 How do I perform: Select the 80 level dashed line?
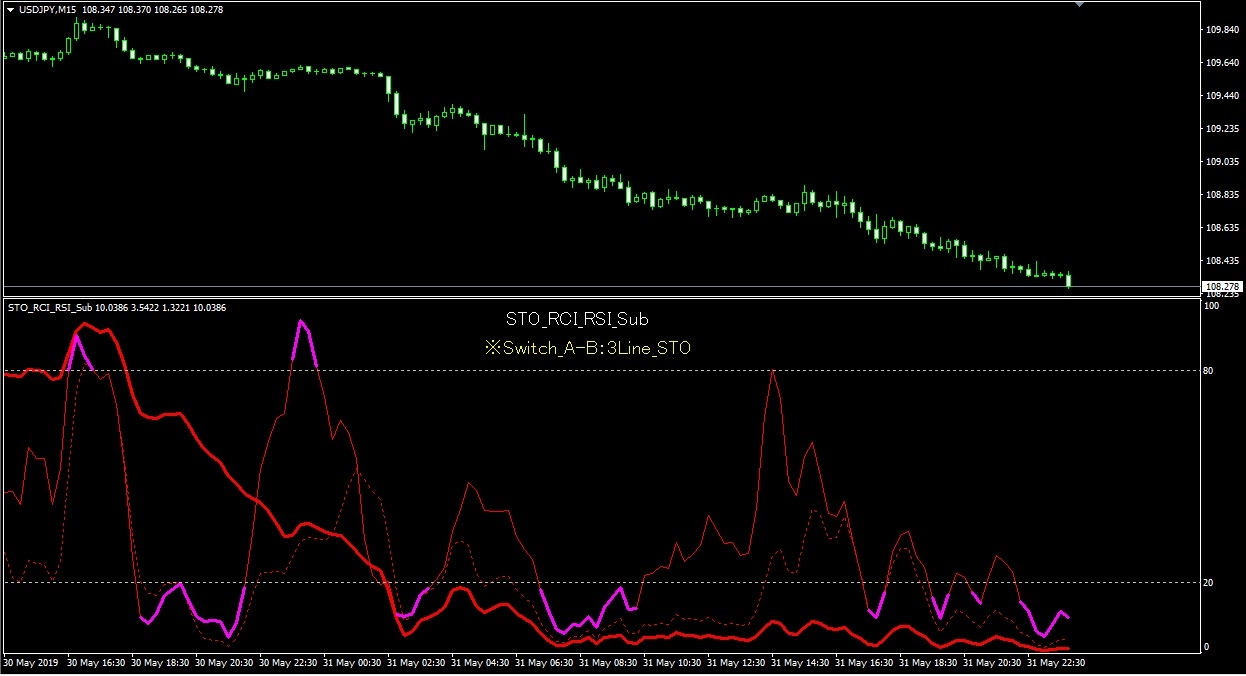[x=600, y=371]
